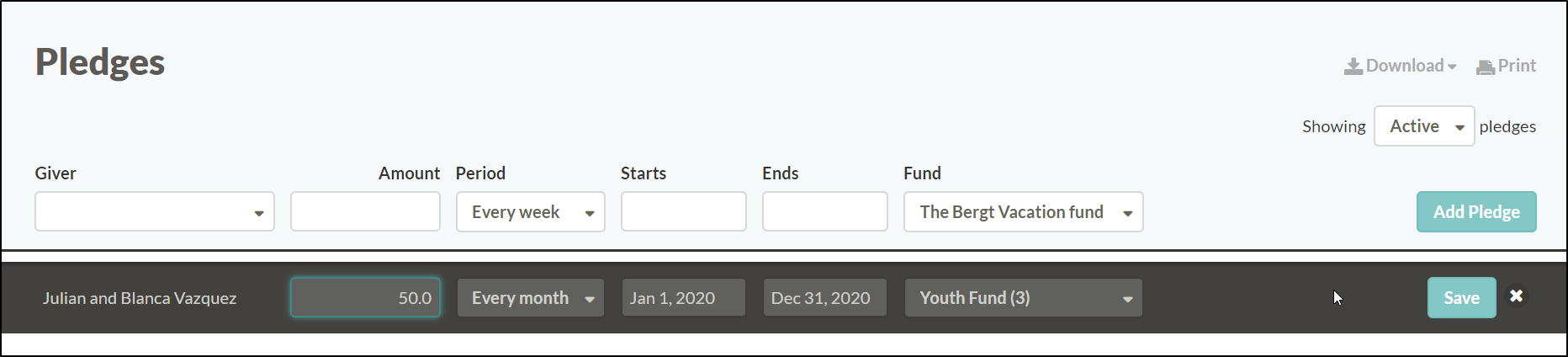1568x357 pixels.
Task: Click the empty Starts date field
Action: tap(683, 212)
